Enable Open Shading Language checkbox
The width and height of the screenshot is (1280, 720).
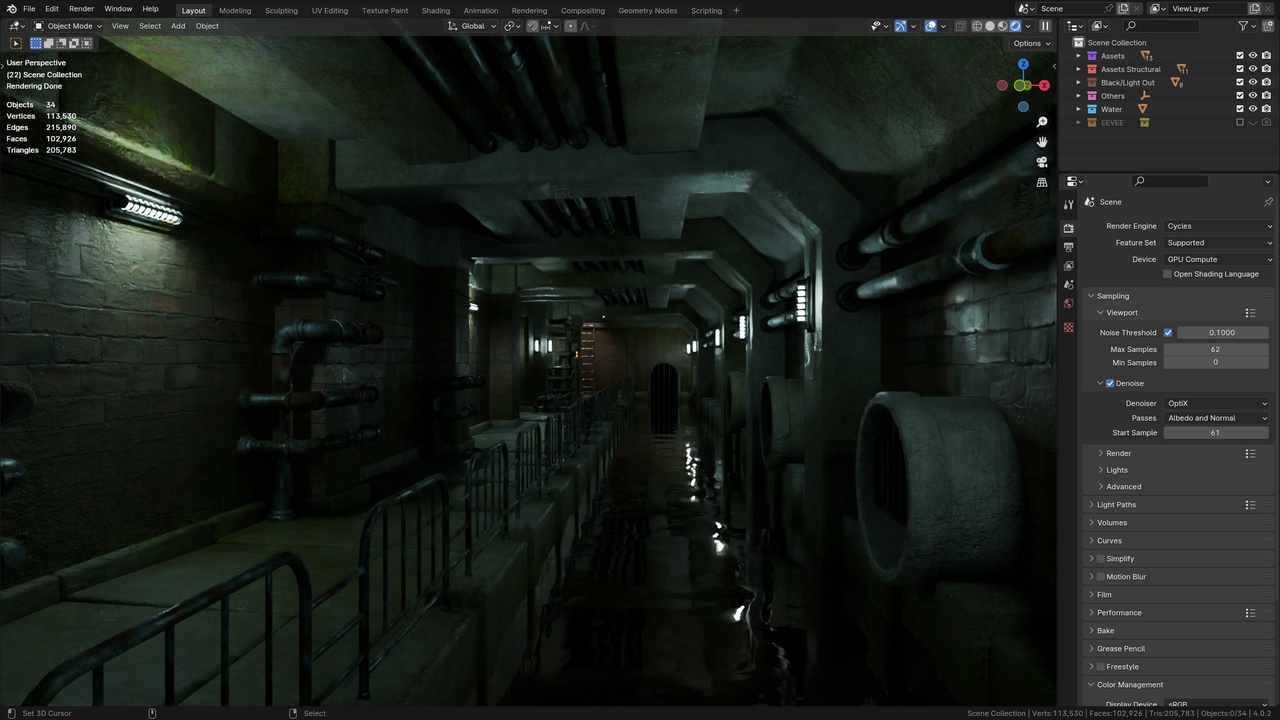[x=1168, y=274]
